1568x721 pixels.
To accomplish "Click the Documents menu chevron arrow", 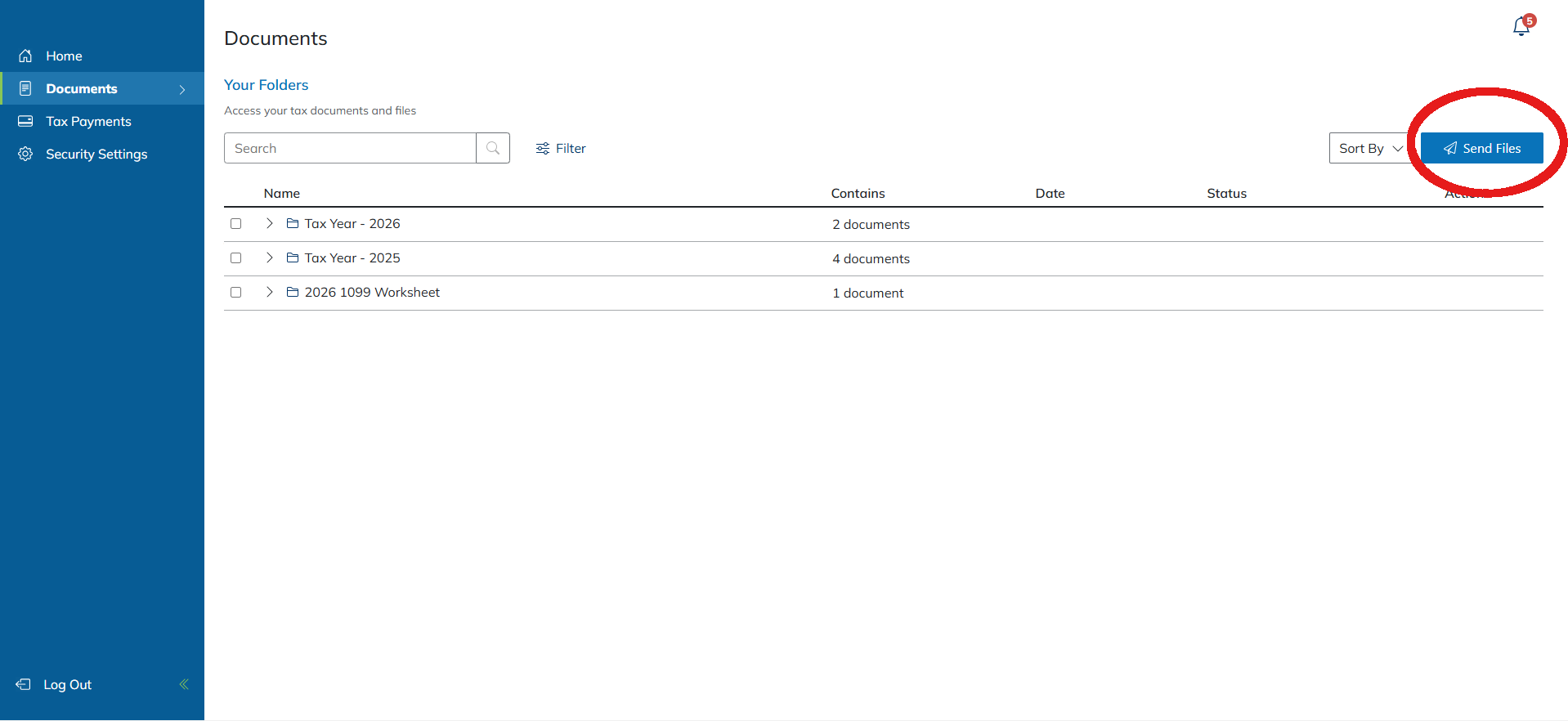I will point(182,89).
